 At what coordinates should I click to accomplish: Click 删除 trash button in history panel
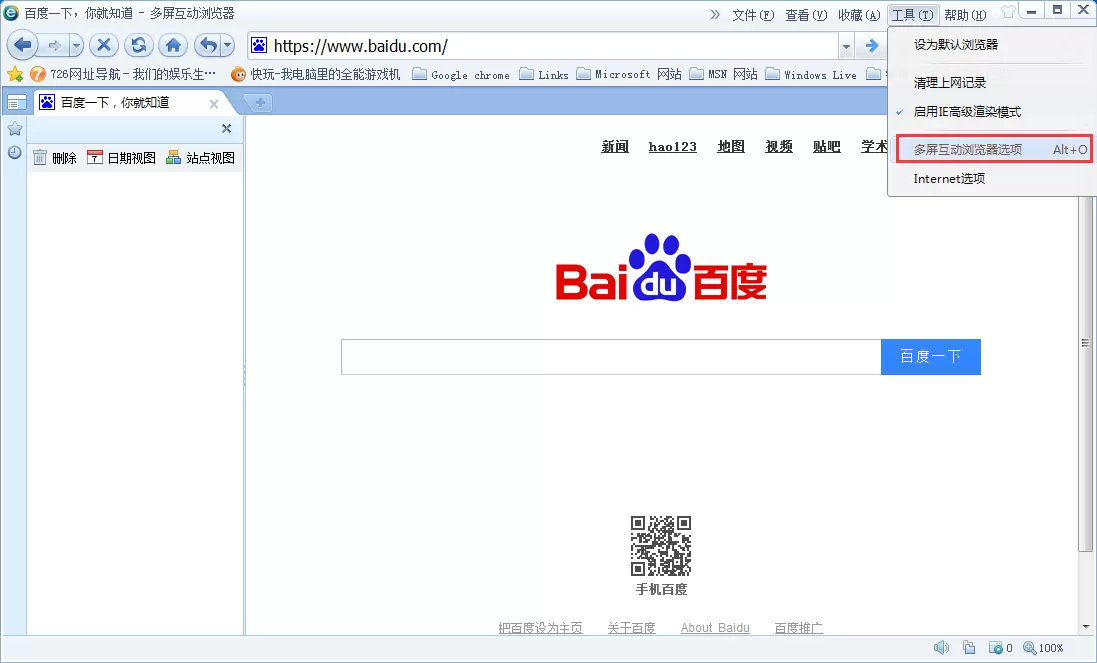pyautogui.click(x=55, y=158)
